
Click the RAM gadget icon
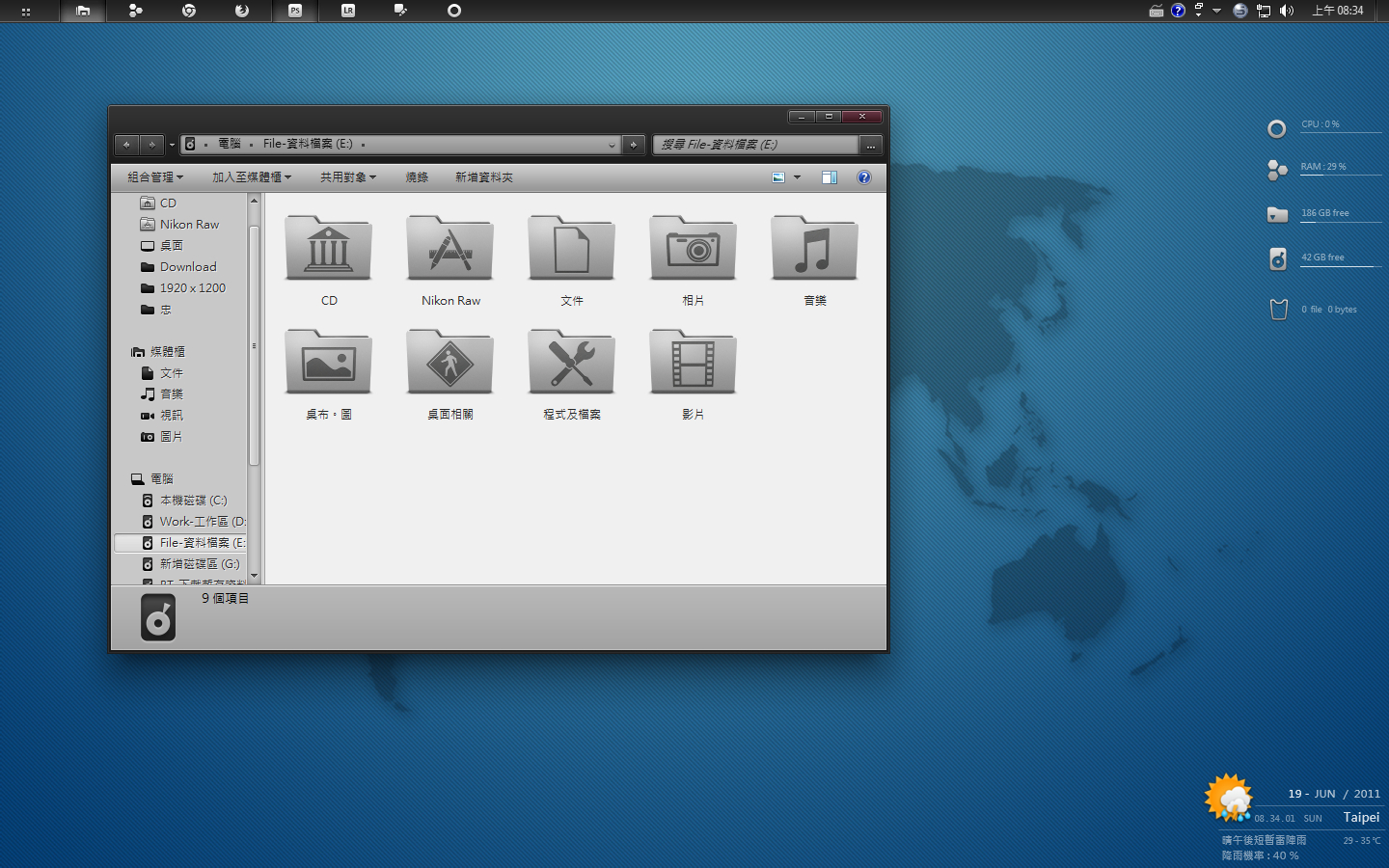click(1277, 171)
